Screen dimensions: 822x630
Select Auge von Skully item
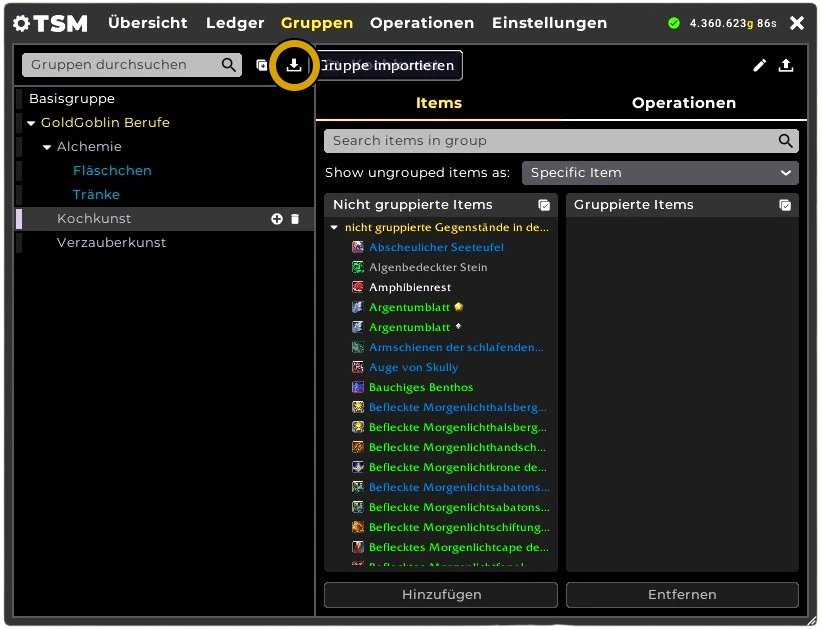[413, 367]
